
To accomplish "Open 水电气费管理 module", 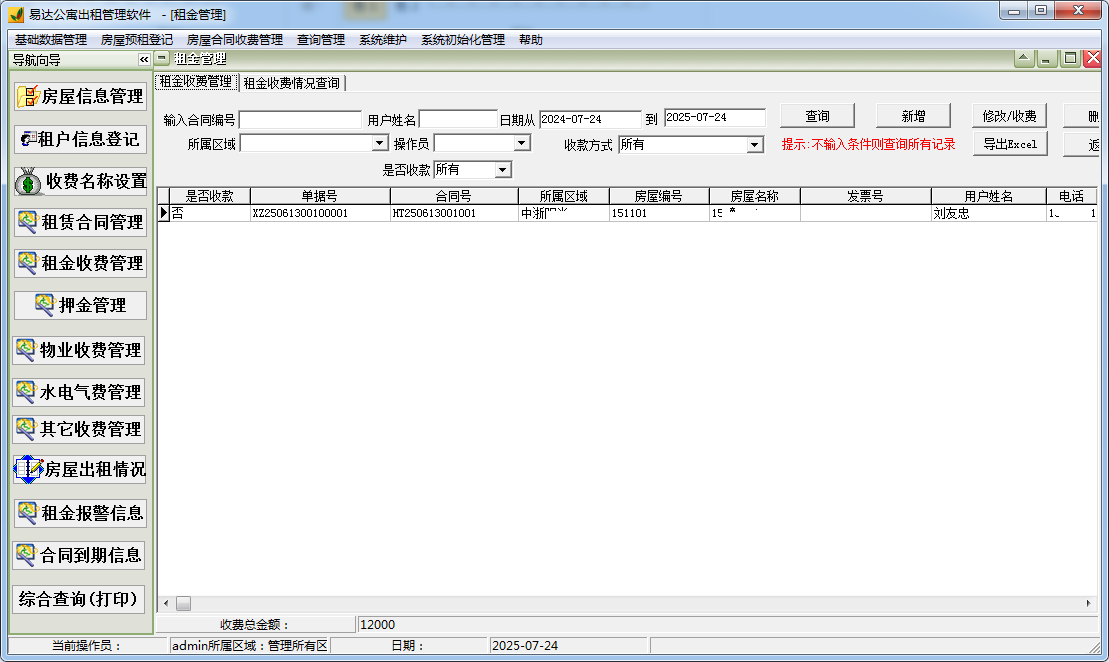I will coord(80,392).
